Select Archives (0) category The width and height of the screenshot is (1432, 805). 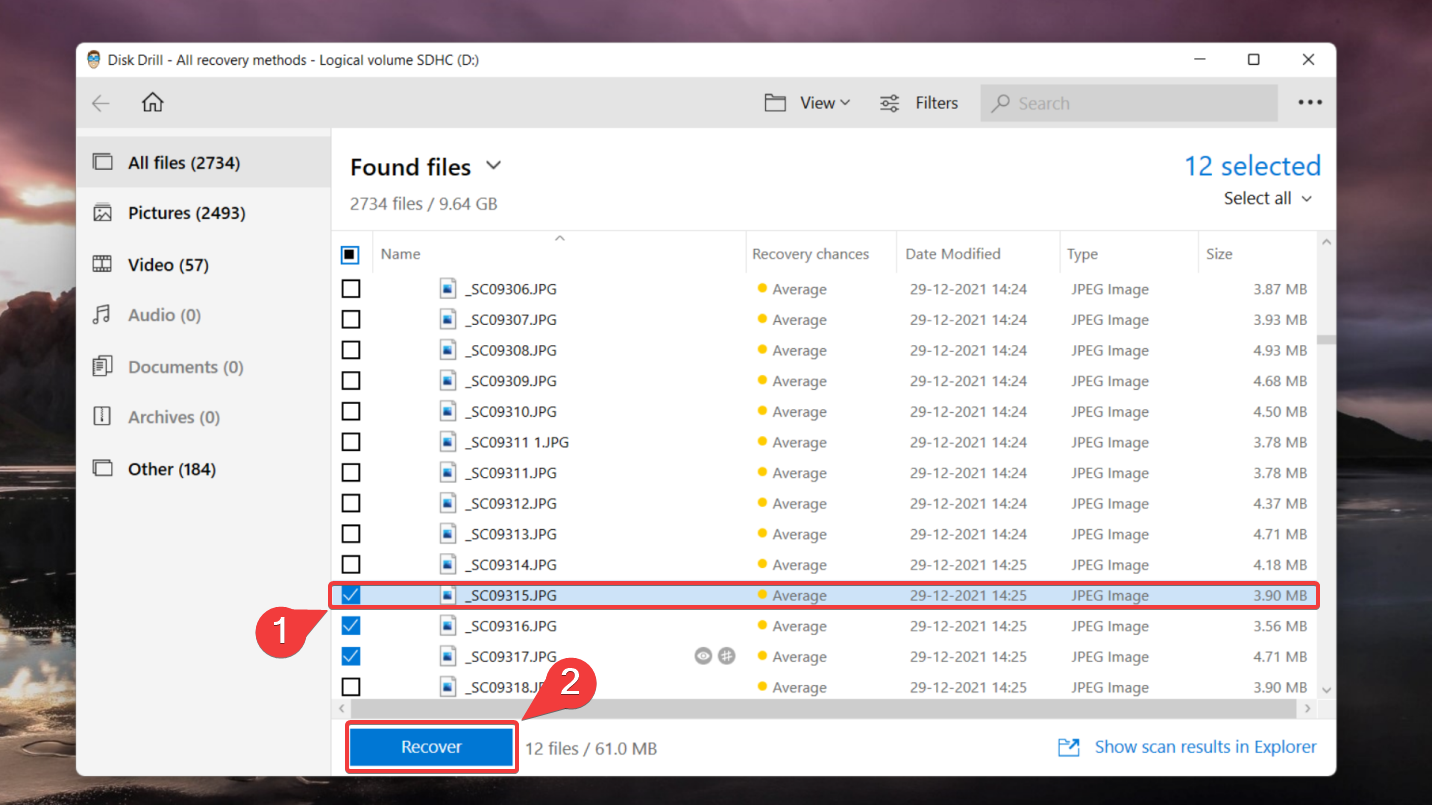(x=203, y=417)
